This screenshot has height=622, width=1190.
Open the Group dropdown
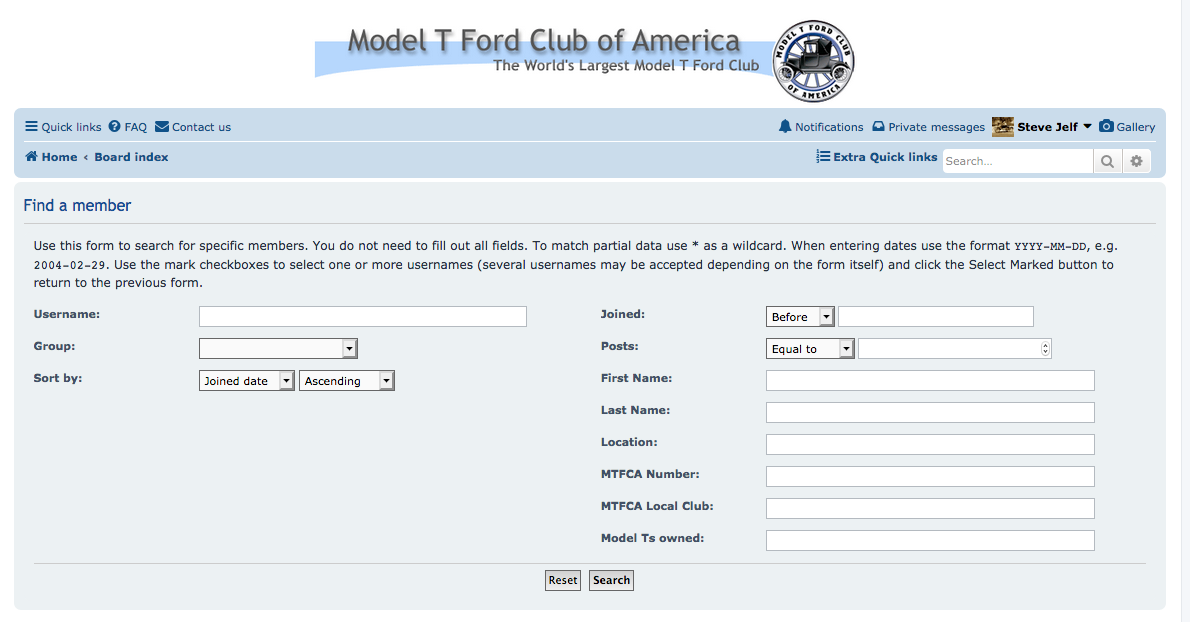coord(278,349)
